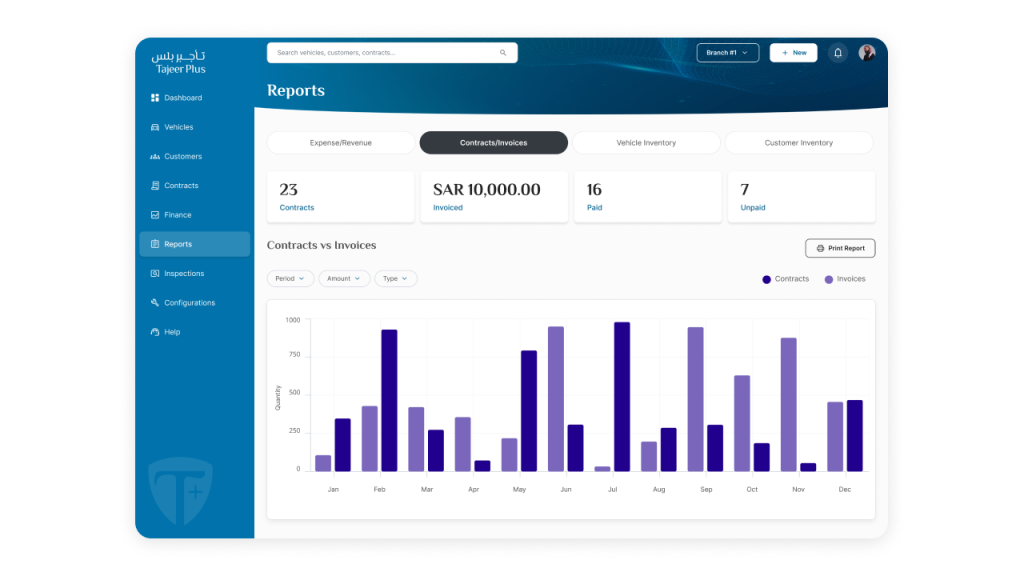Click the 'Reports' page title
1024x576 pixels.
pyautogui.click(x=296, y=91)
